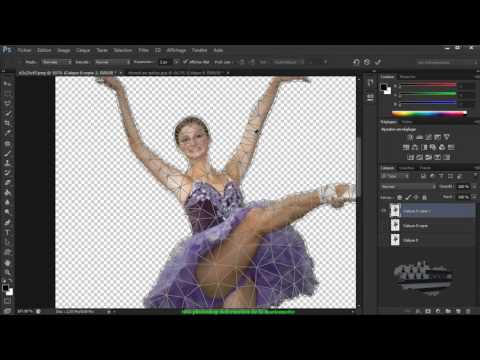
Task: Open the Affichage menu
Action: click(176, 50)
